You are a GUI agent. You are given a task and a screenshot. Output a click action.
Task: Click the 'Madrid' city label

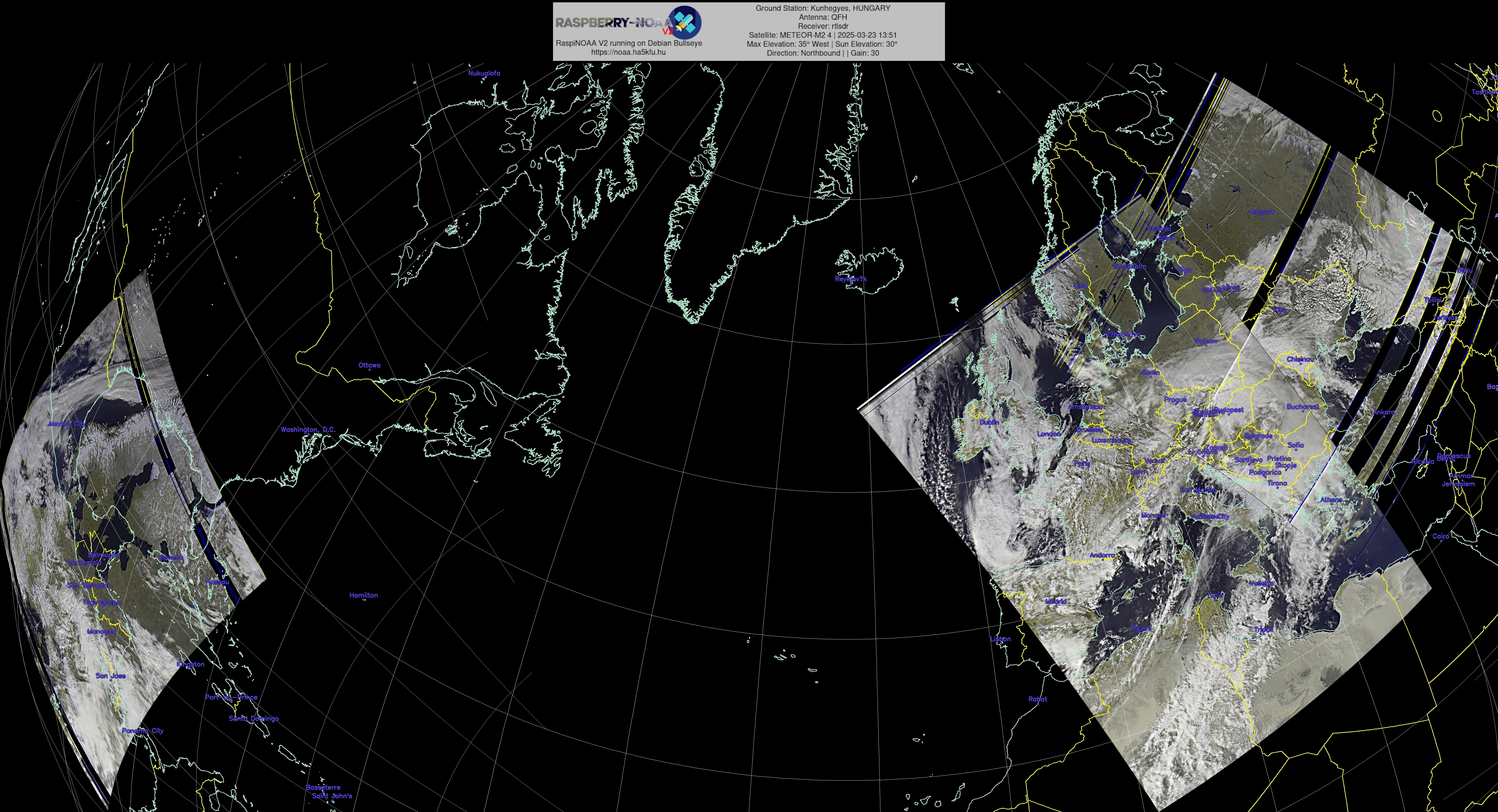(x=1056, y=602)
